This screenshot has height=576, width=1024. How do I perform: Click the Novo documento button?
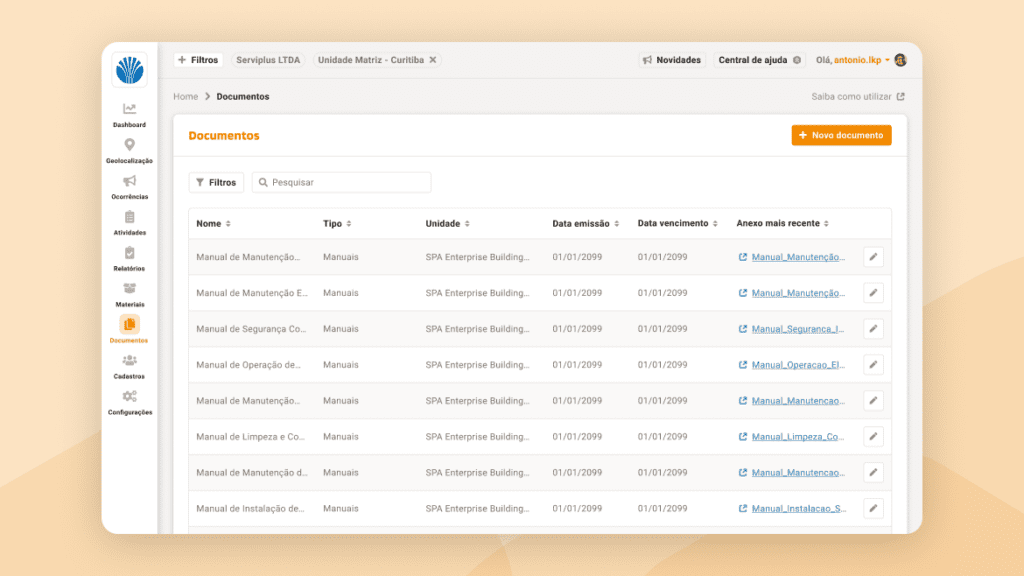click(x=841, y=135)
